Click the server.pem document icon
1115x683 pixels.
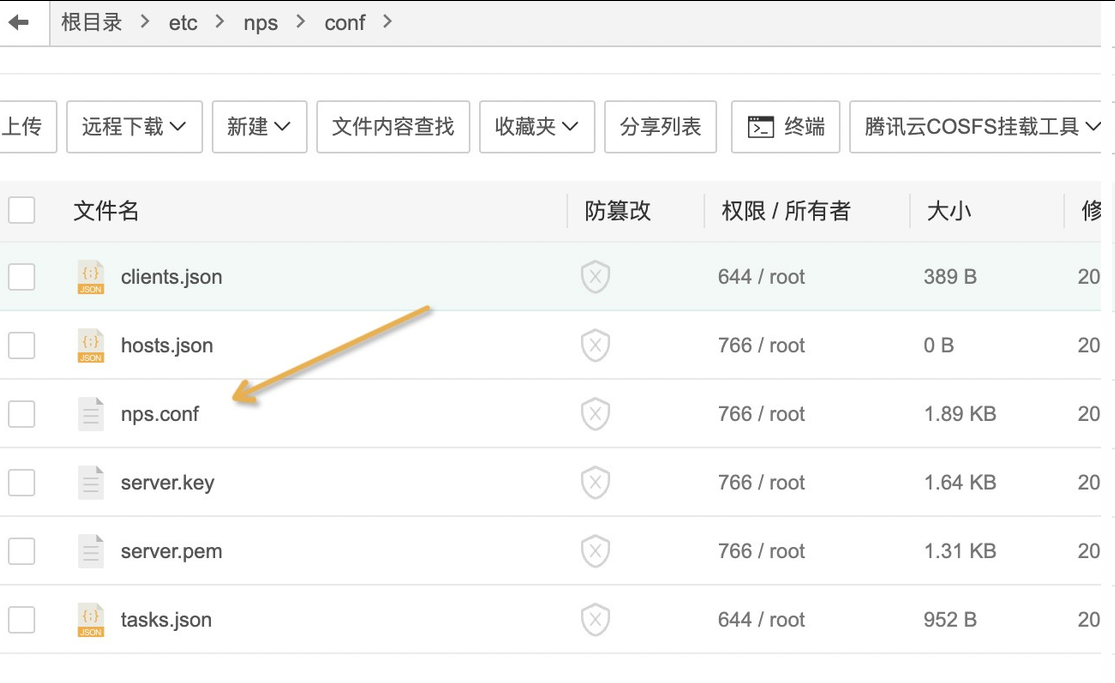pyautogui.click(x=91, y=551)
